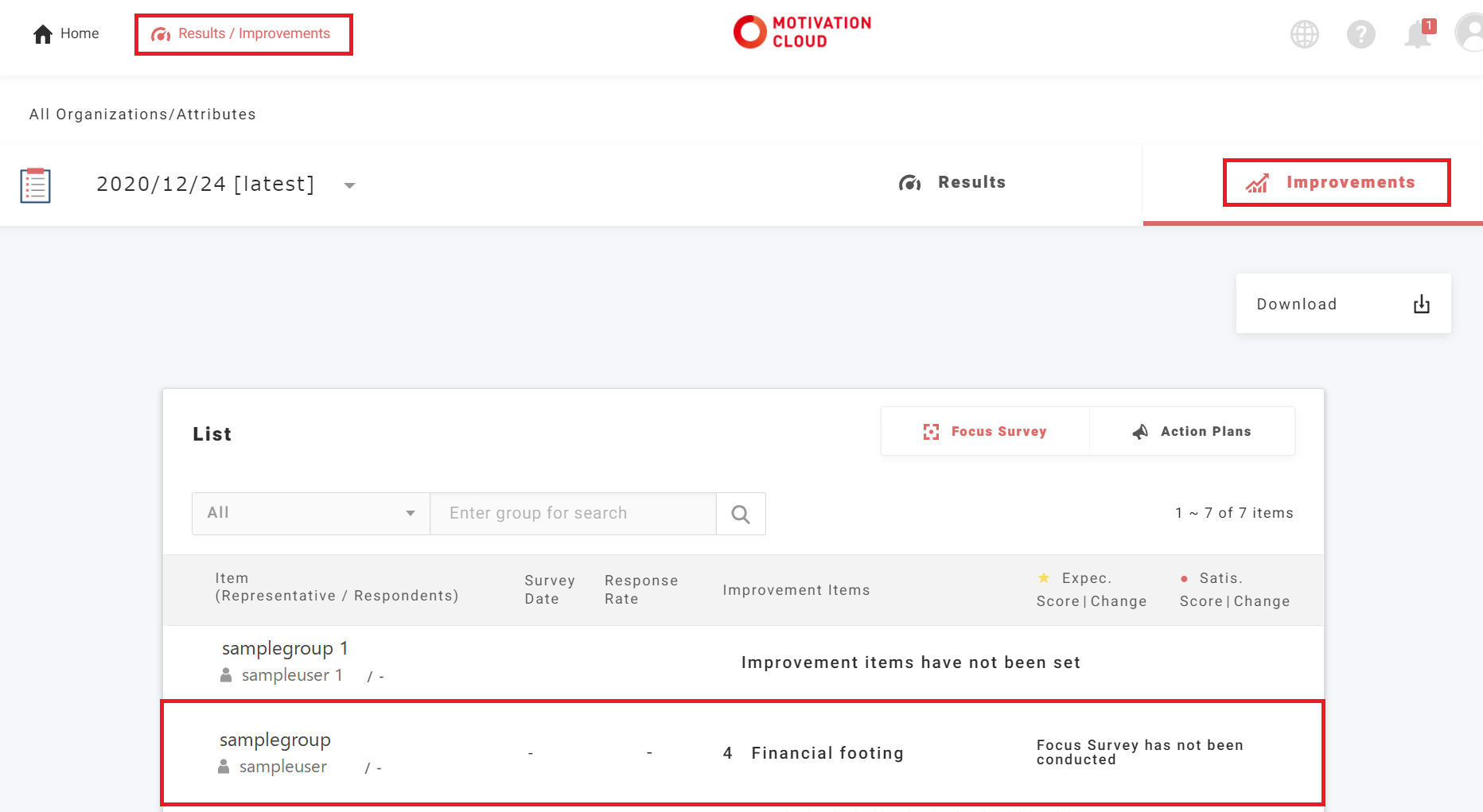Click the Download button
This screenshot has width=1483, height=812.
[1342, 304]
